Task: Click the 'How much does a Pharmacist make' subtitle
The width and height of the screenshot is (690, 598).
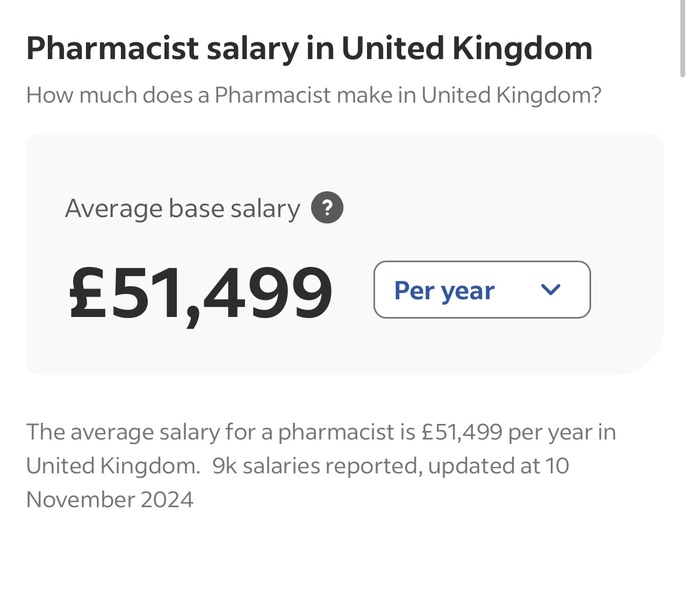Action: (x=313, y=96)
